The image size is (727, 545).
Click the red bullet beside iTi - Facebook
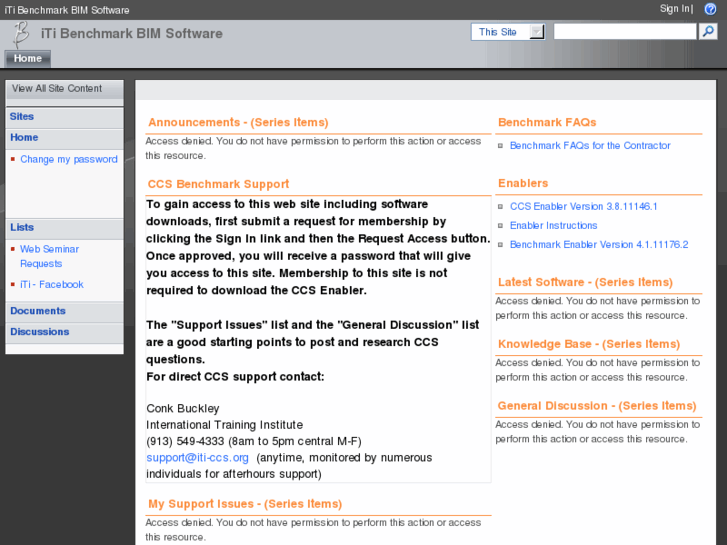click(x=13, y=284)
